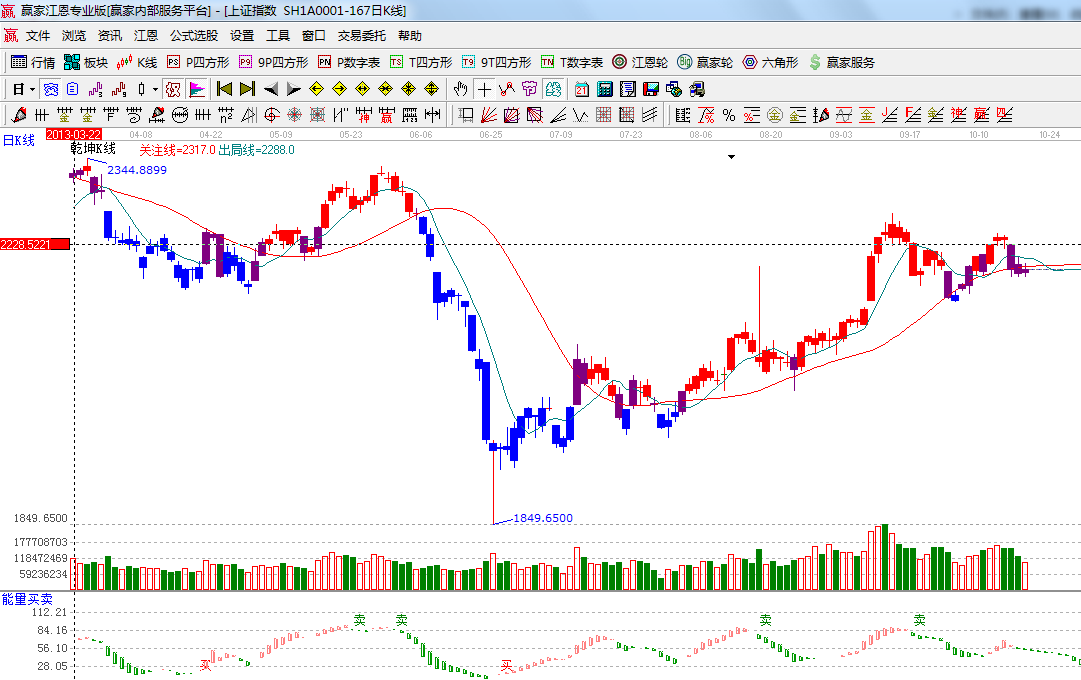Select the percent (%) drawing tool
This screenshot has width=1081, height=680.
[729, 115]
